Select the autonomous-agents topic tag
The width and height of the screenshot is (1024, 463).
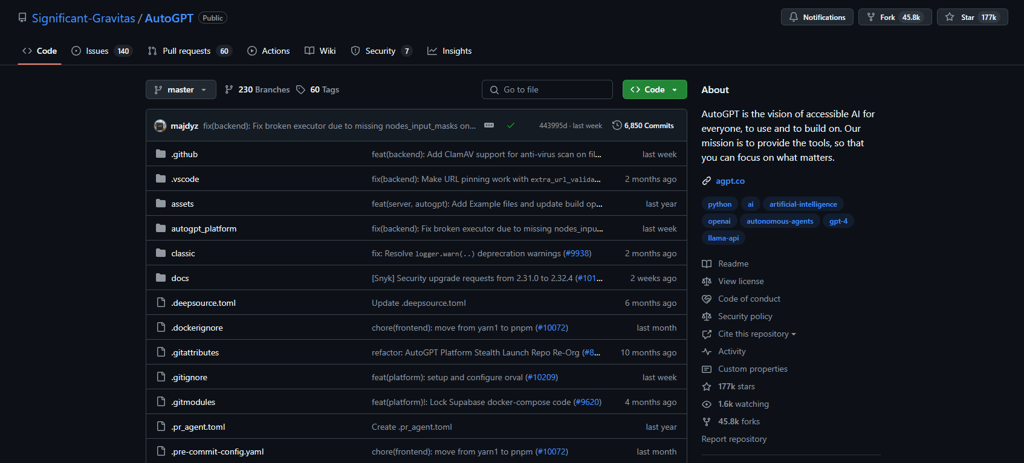[x=780, y=221]
